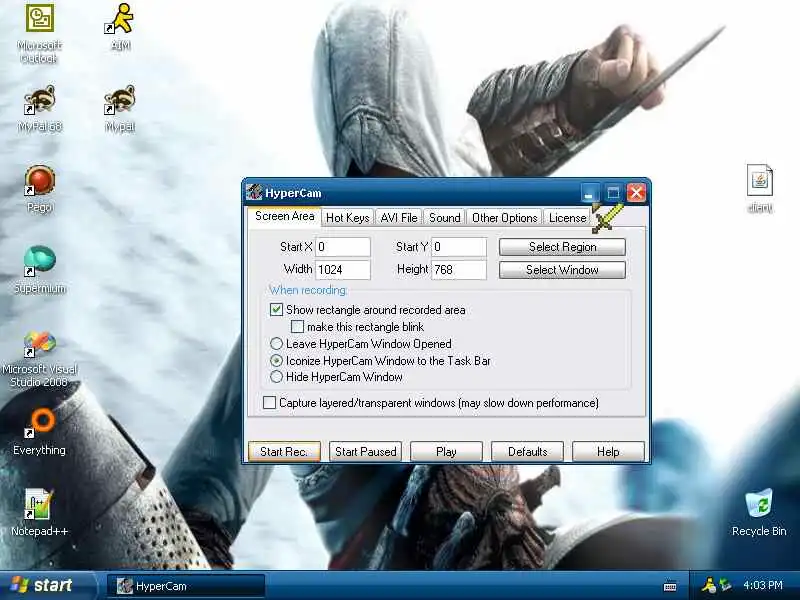Open the AVI File tab
The width and height of the screenshot is (800, 600).
(399, 218)
